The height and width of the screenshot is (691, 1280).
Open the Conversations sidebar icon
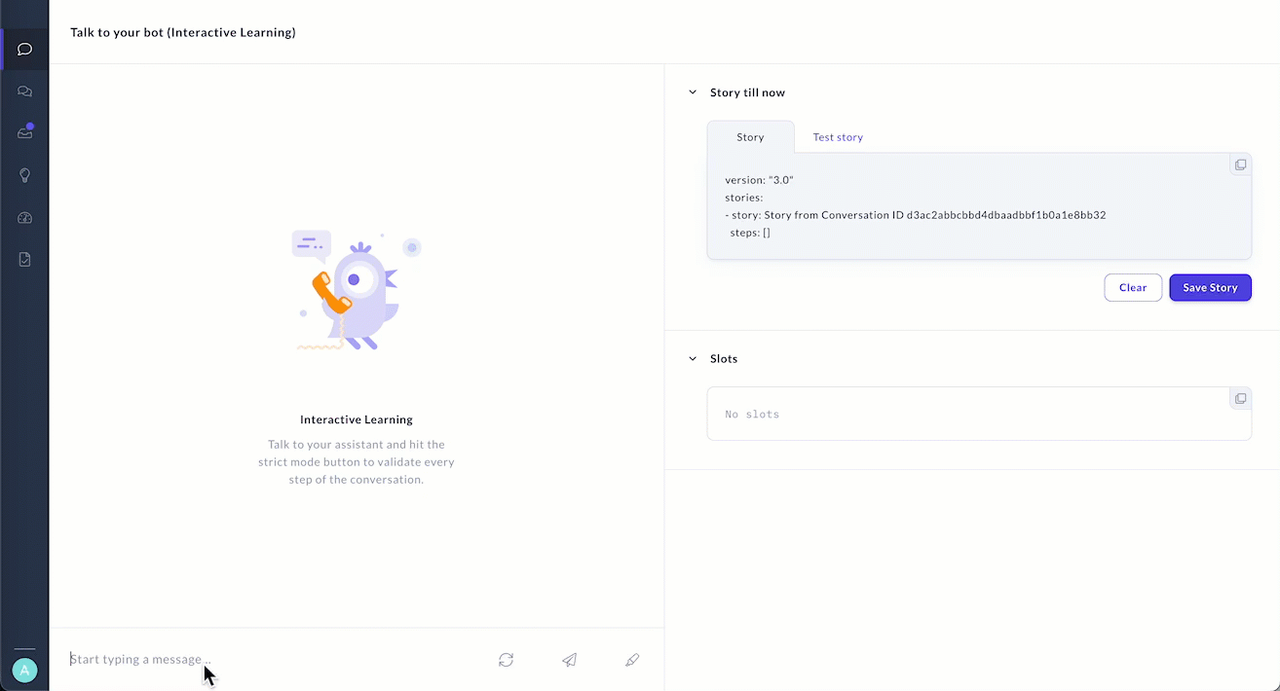click(25, 91)
